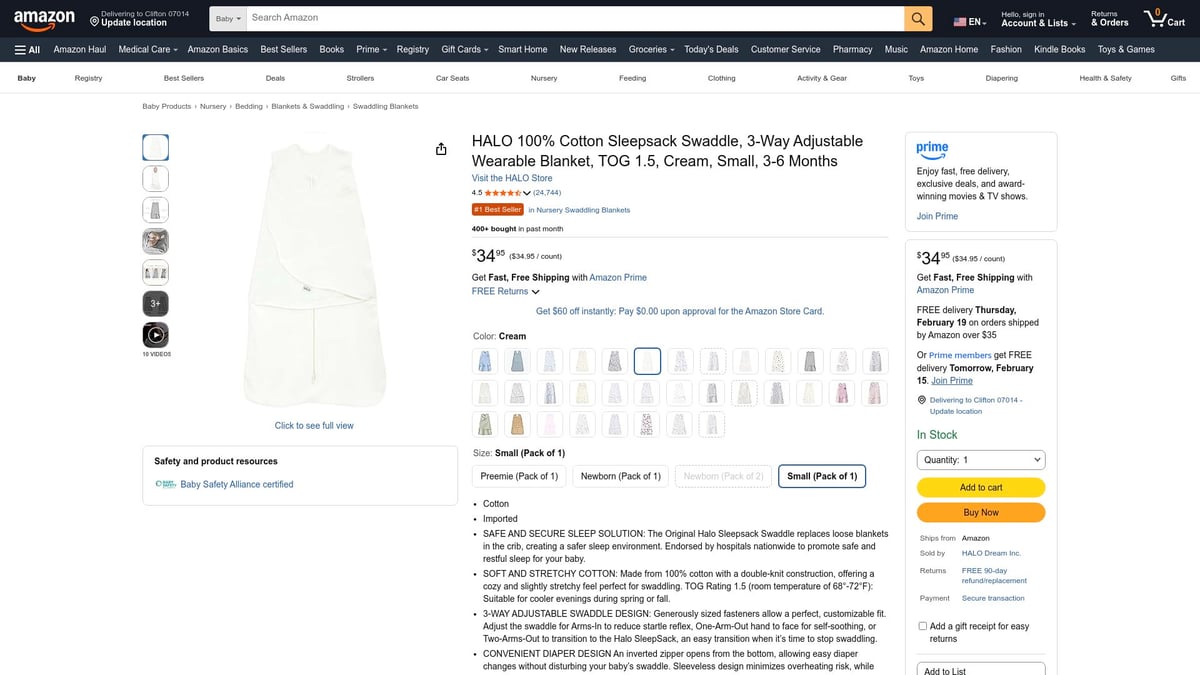Click the share icon beside product image
Screen dimensions: 1200x675
coord(441,149)
